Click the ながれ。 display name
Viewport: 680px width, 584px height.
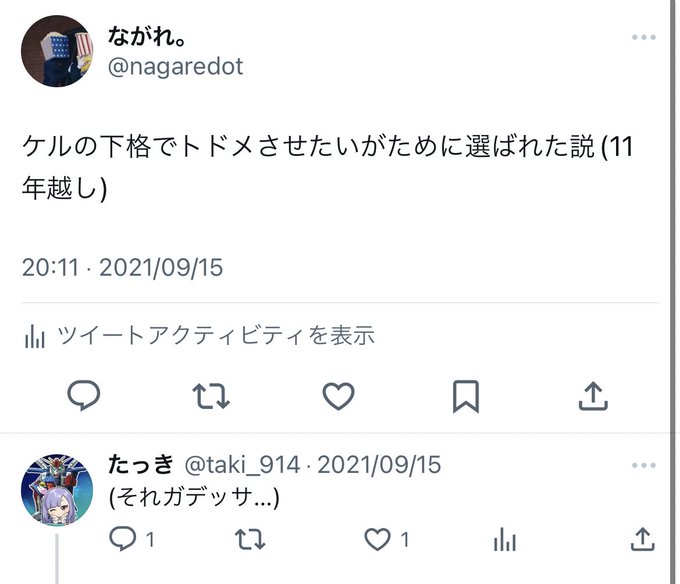click(147, 36)
